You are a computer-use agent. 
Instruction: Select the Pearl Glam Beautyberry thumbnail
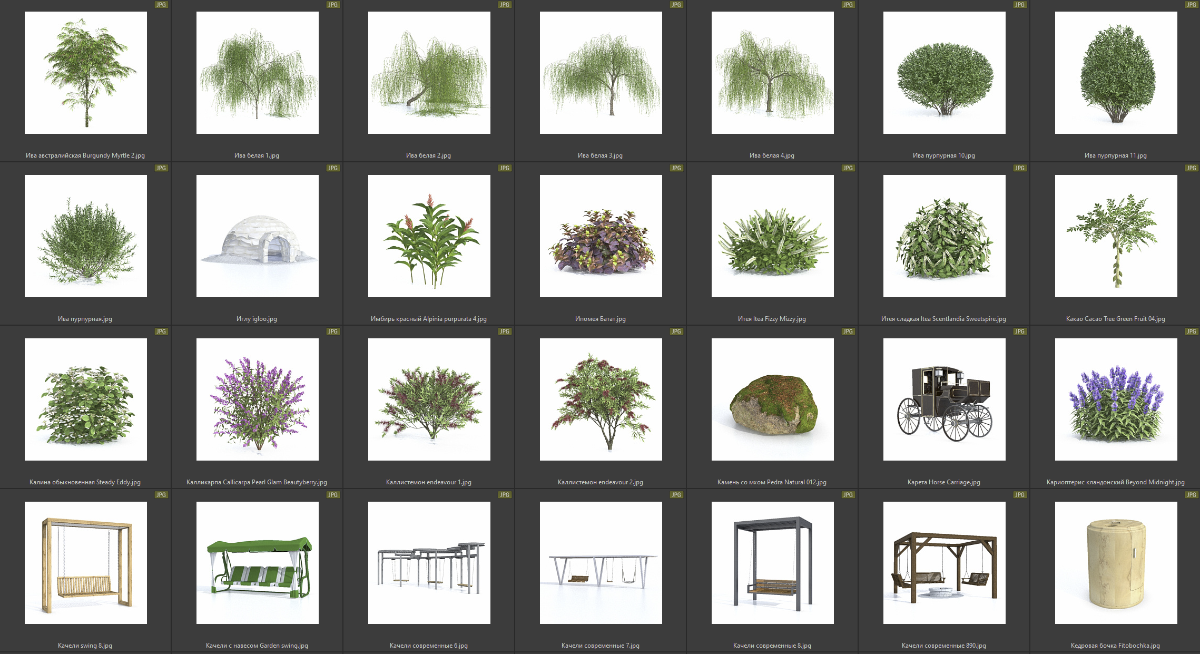tap(257, 399)
